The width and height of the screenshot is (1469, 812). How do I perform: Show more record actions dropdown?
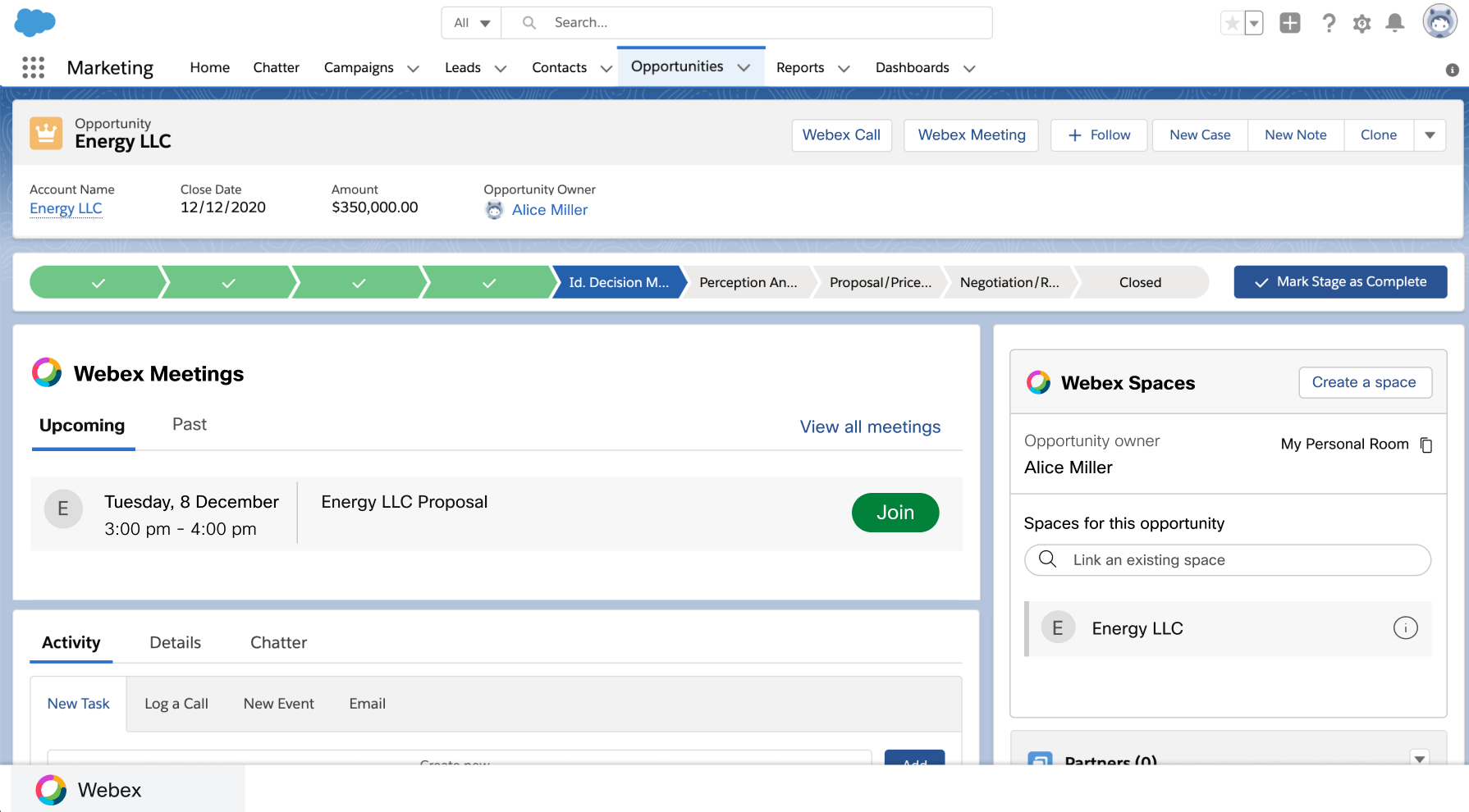1430,135
